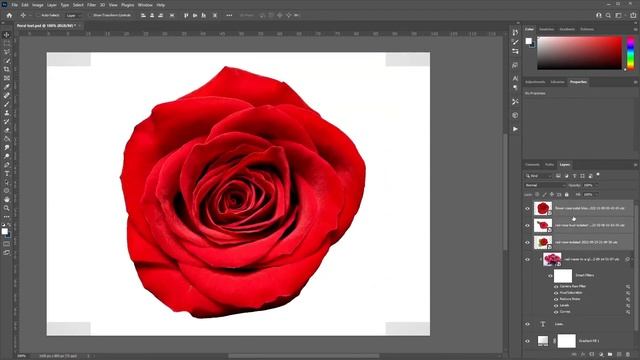This screenshot has height=360, width=640.
Task: Open the Window menu
Action: click(145, 5)
